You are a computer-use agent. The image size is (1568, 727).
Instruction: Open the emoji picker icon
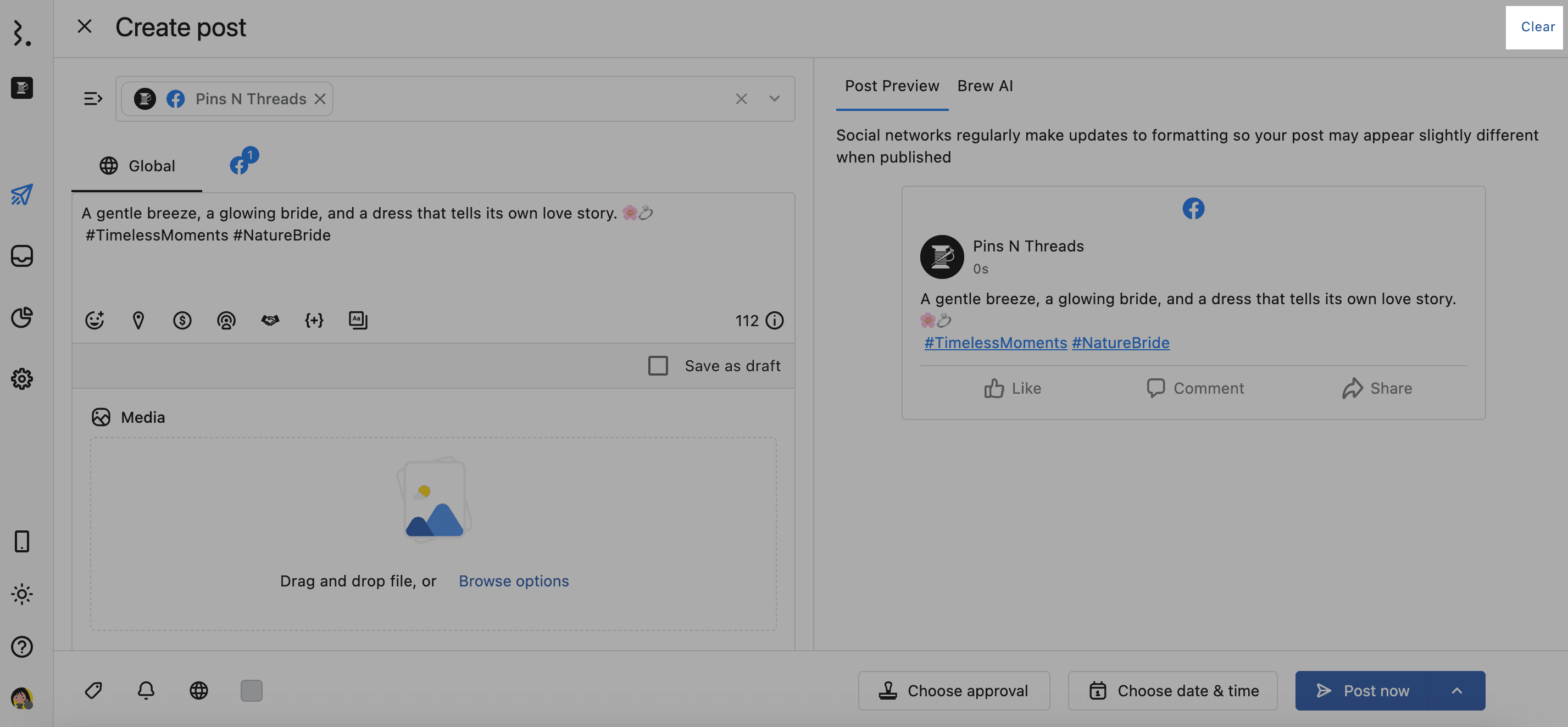tap(94, 320)
